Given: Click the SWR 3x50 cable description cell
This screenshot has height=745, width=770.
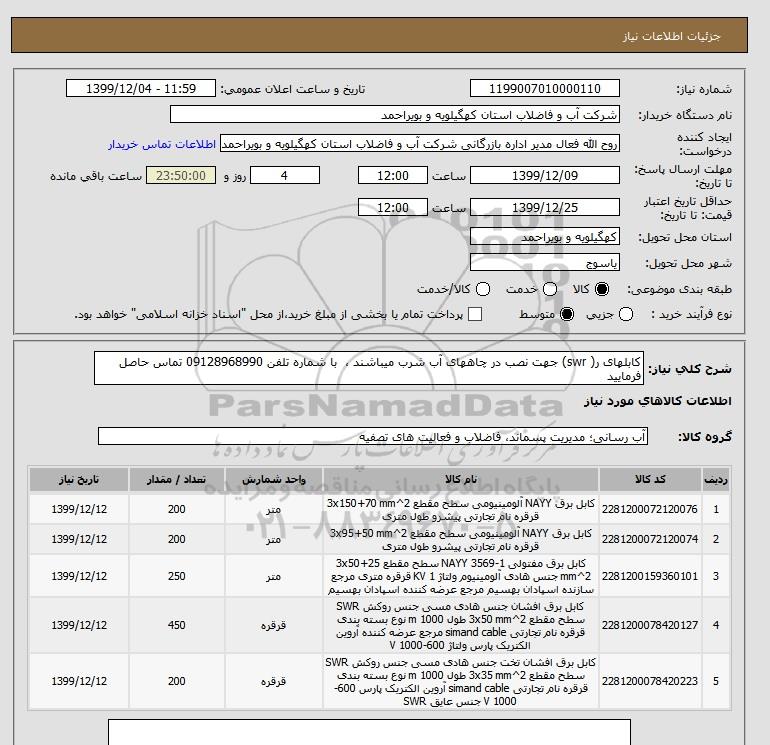Looking at the screenshot, I should click(x=461, y=625).
